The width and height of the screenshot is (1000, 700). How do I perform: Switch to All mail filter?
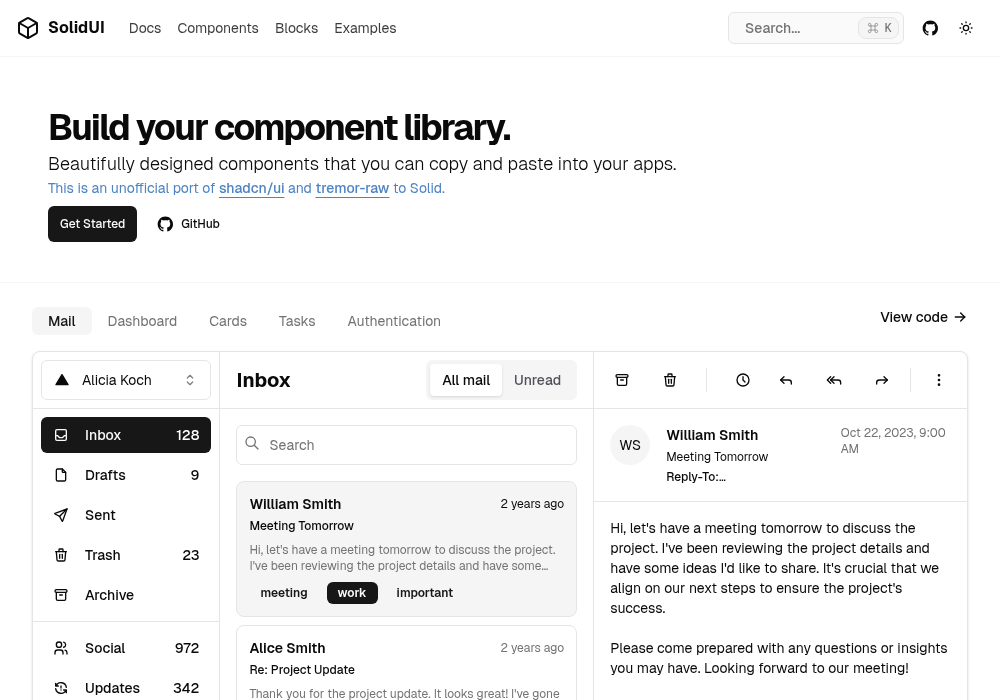(466, 380)
